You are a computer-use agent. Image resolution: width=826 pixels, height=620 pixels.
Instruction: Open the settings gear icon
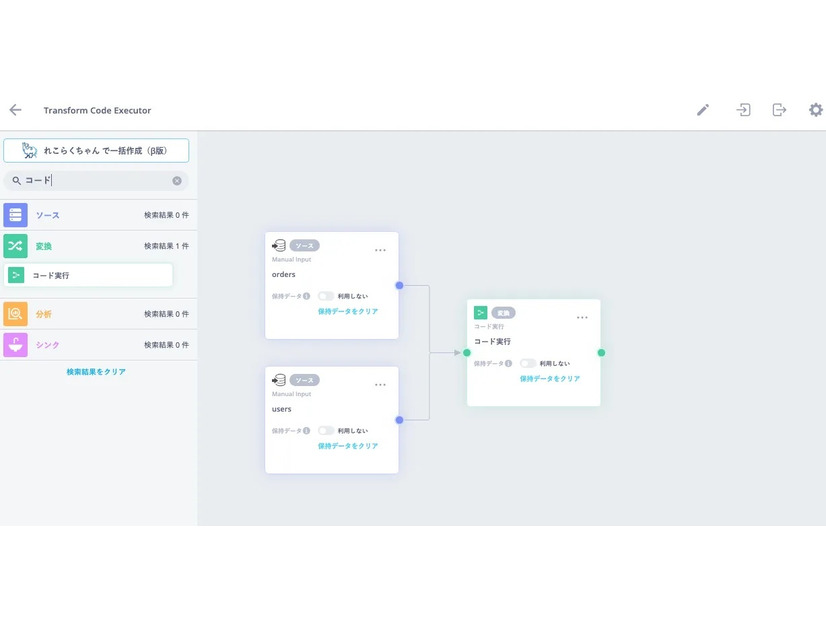tap(815, 110)
